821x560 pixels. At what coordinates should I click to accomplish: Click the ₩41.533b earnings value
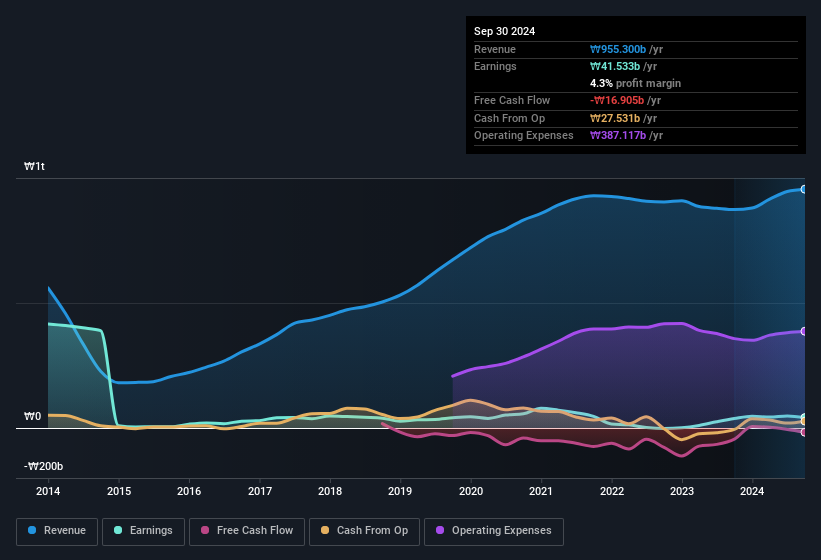point(615,66)
